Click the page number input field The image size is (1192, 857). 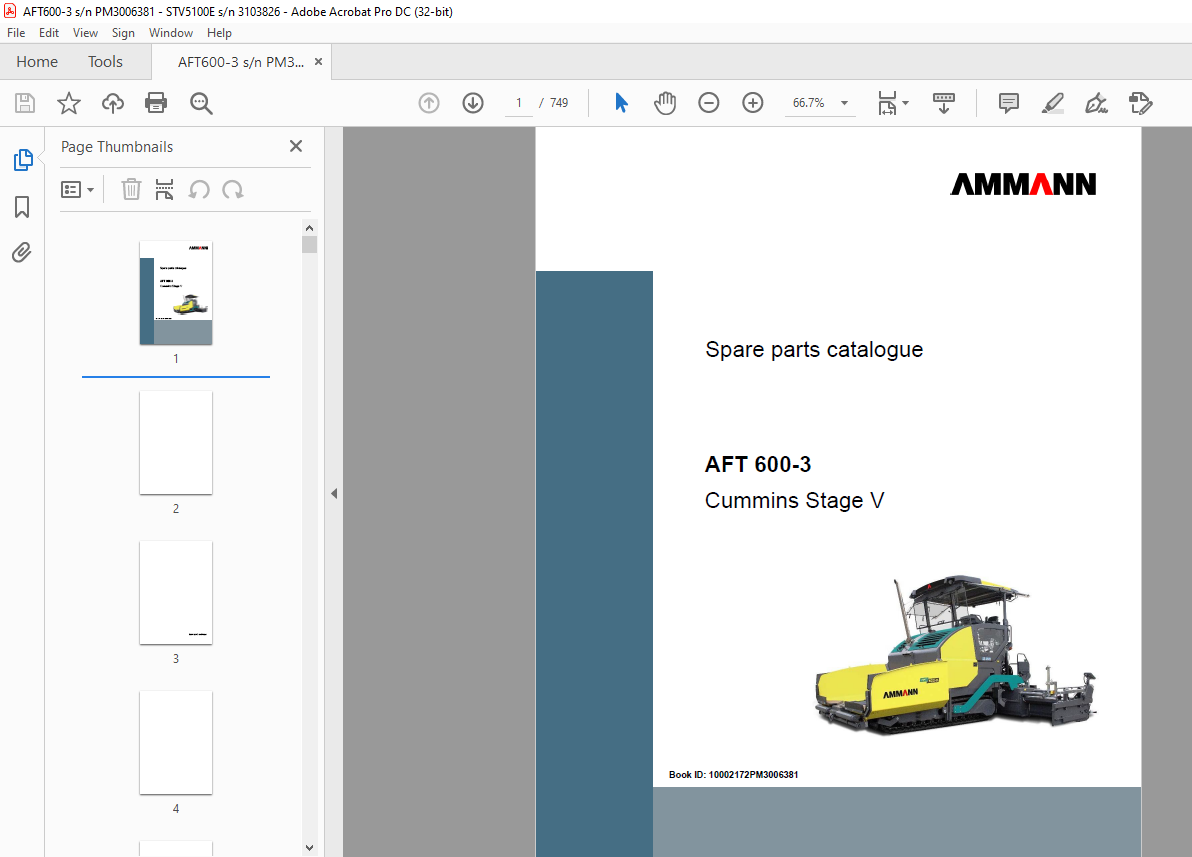(x=518, y=103)
